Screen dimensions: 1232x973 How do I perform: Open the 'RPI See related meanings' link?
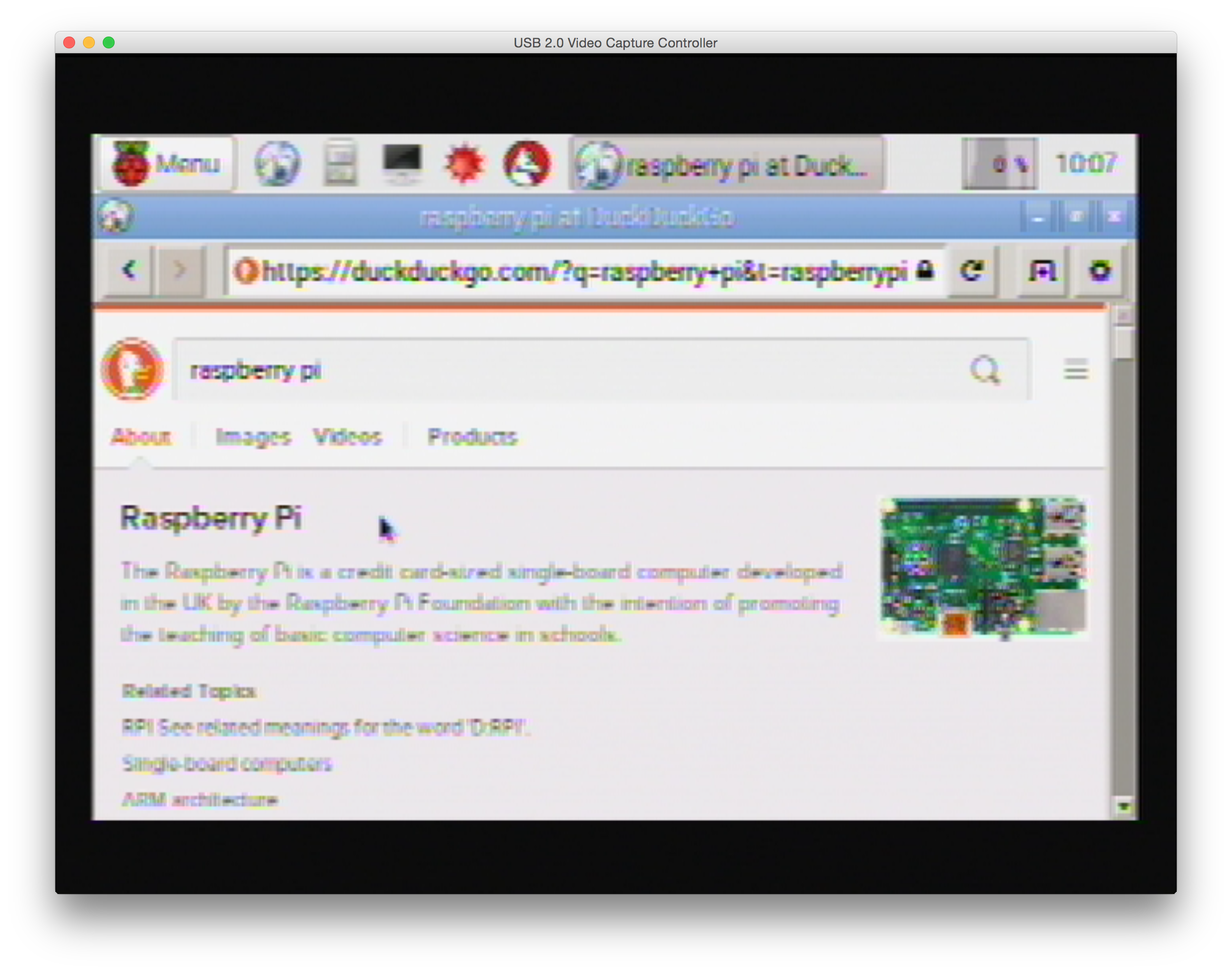(325, 728)
